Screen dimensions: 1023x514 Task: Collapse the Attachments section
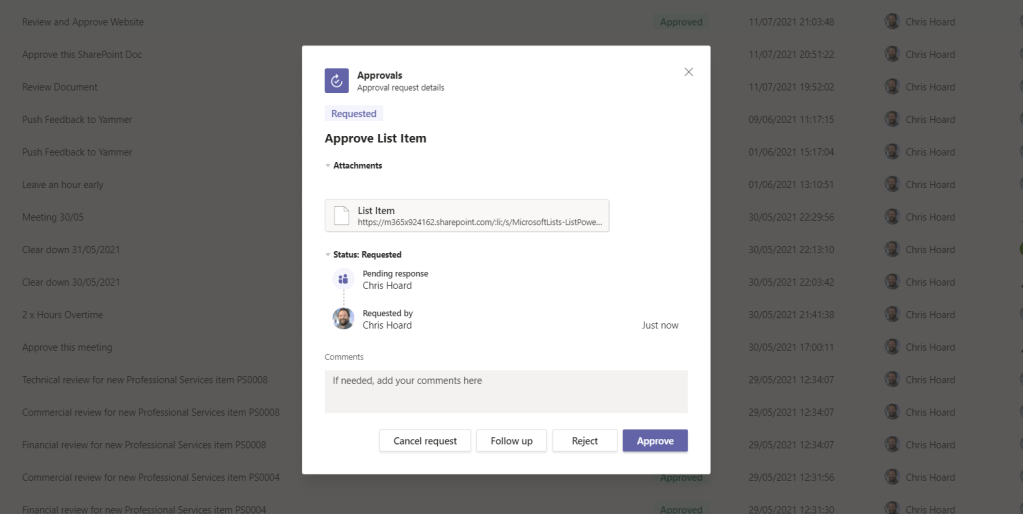coord(328,166)
